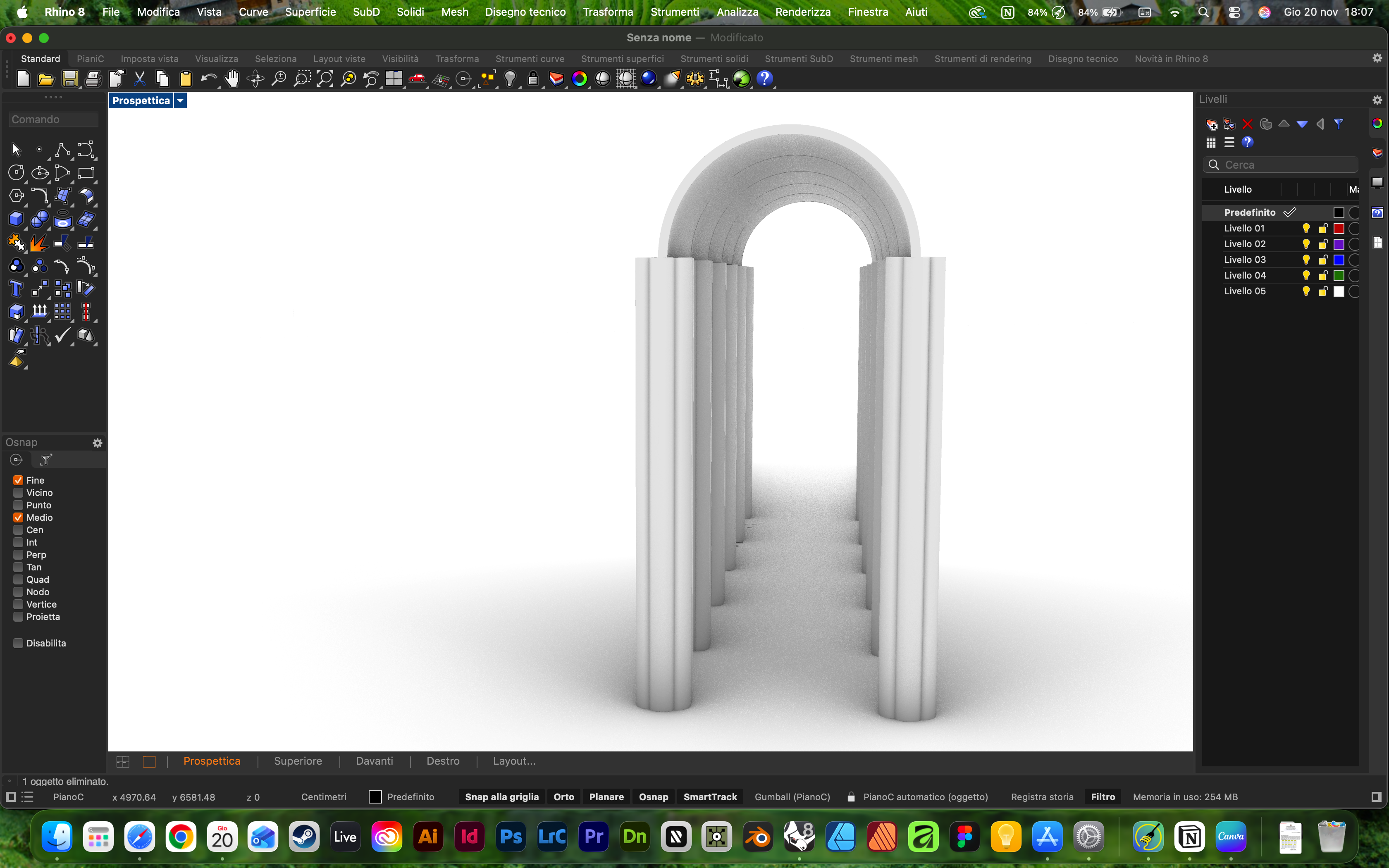Delete the selected layer with red X icon

click(1248, 124)
